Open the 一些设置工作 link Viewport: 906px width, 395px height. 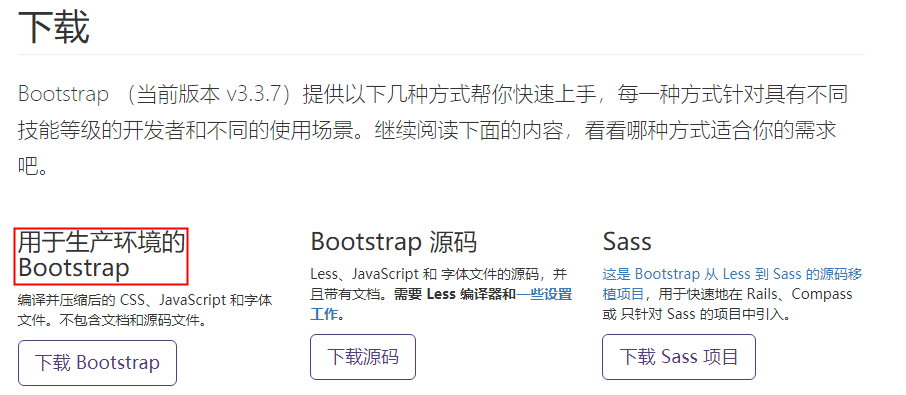(441, 304)
